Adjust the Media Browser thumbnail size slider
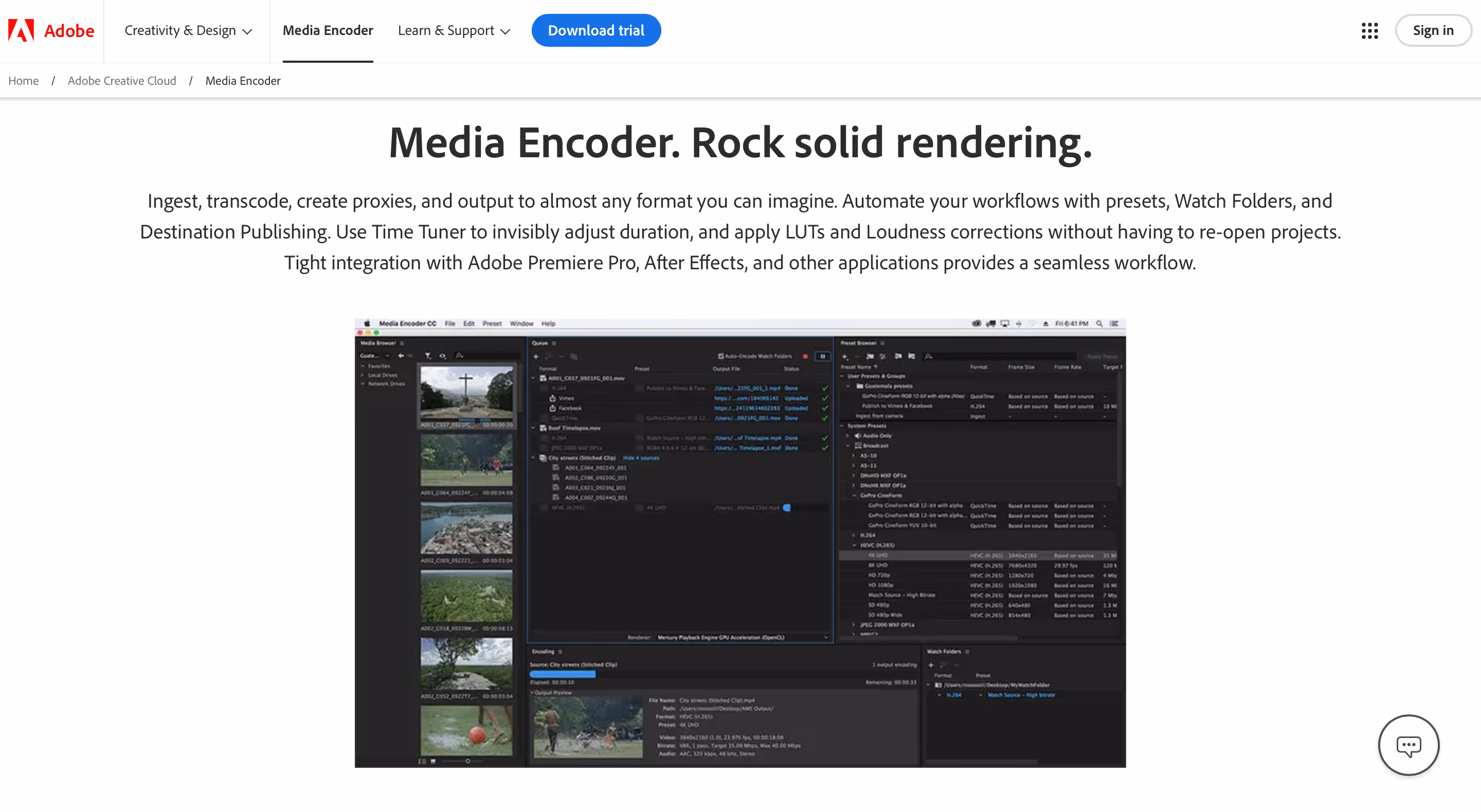 pos(467,761)
